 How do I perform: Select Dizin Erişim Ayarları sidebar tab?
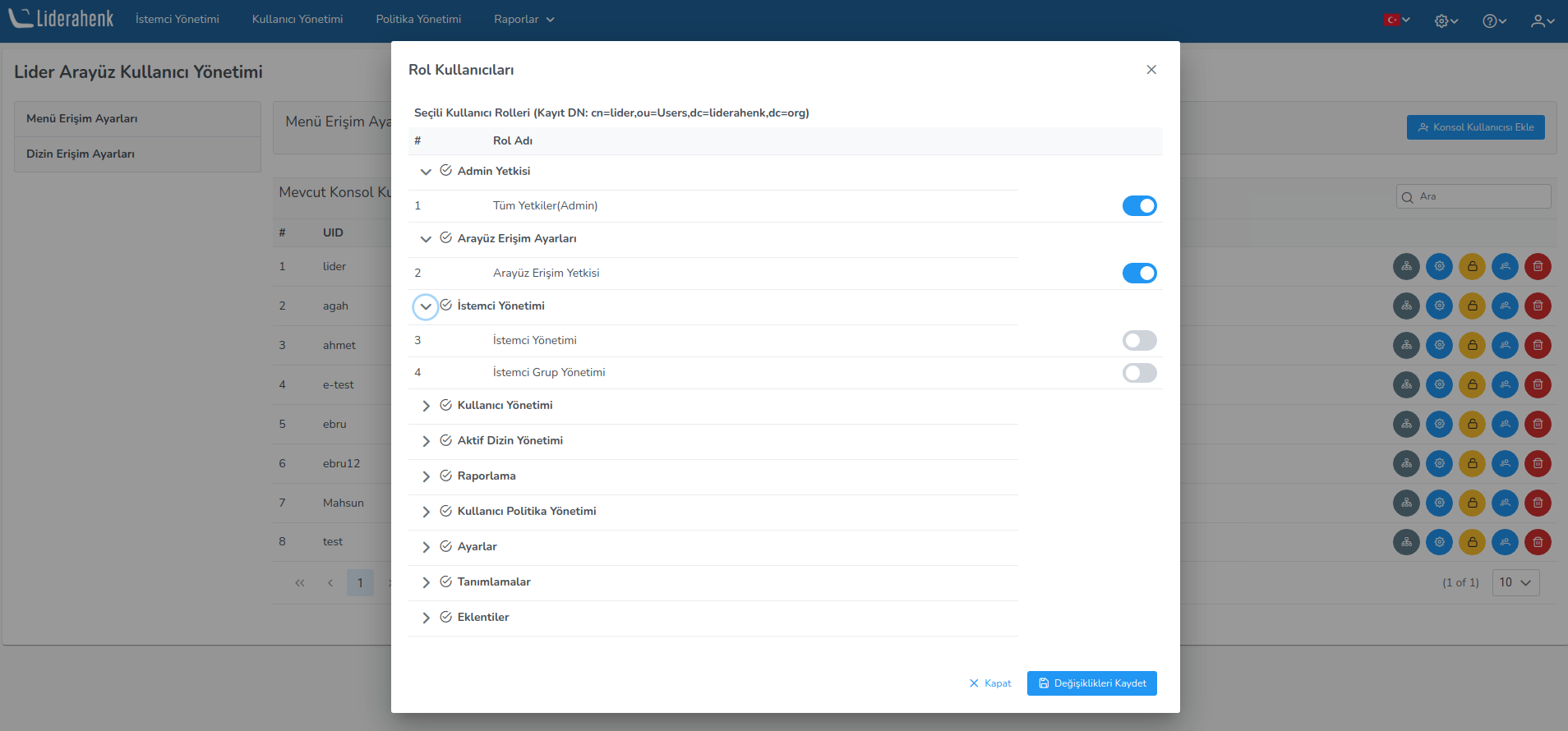(137, 154)
